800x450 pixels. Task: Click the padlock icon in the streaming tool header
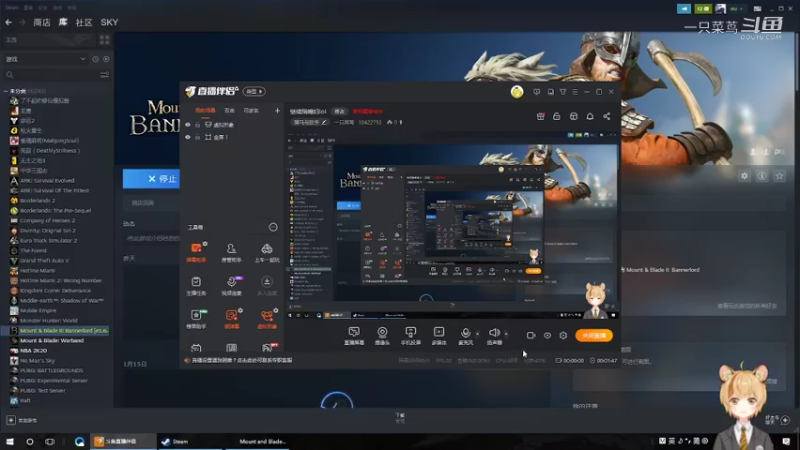pos(557,116)
